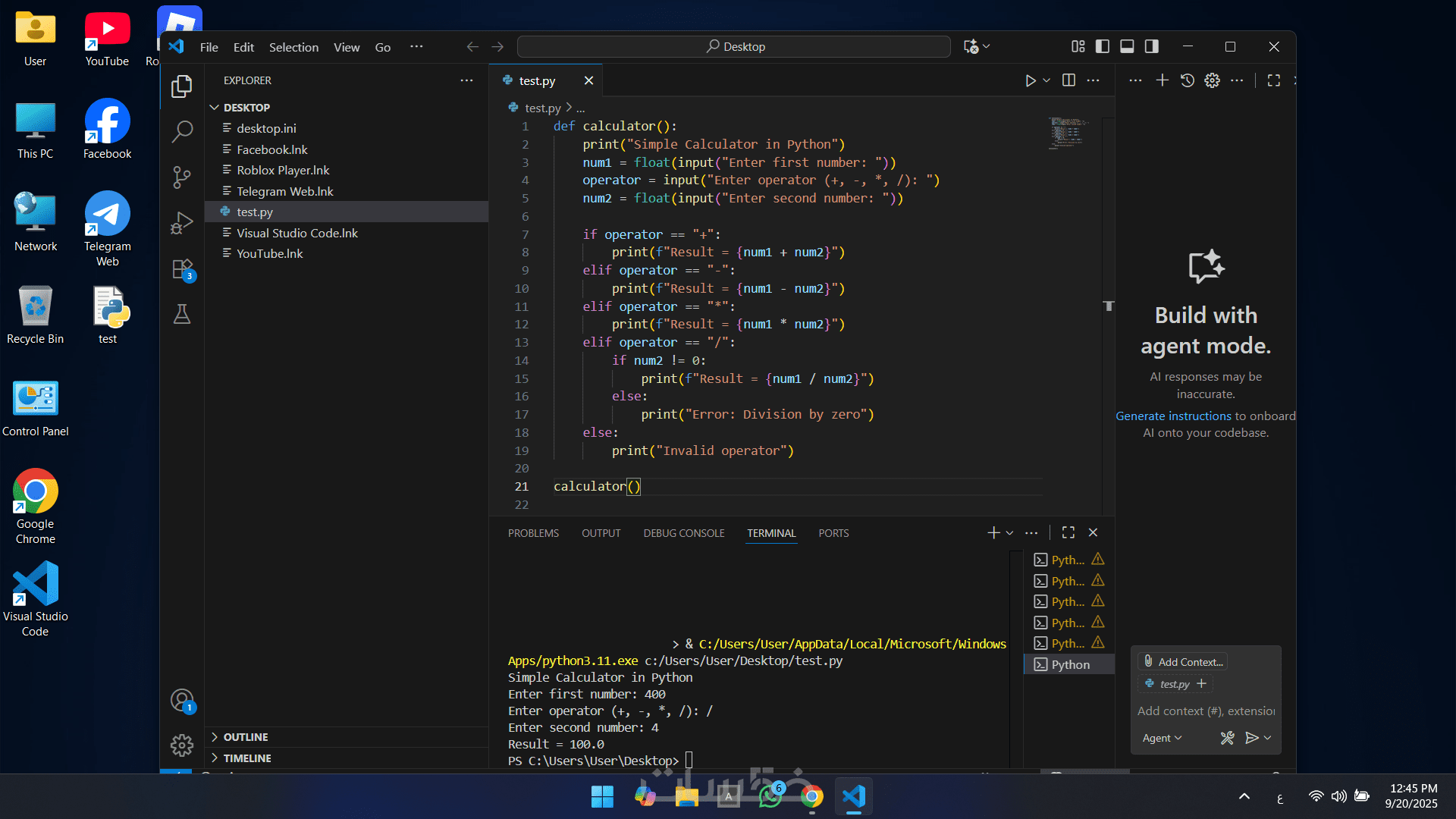Click the Generate instructions link
Viewport: 1456px width, 819px height.
pyautogui.click(x=1173, y=416)
